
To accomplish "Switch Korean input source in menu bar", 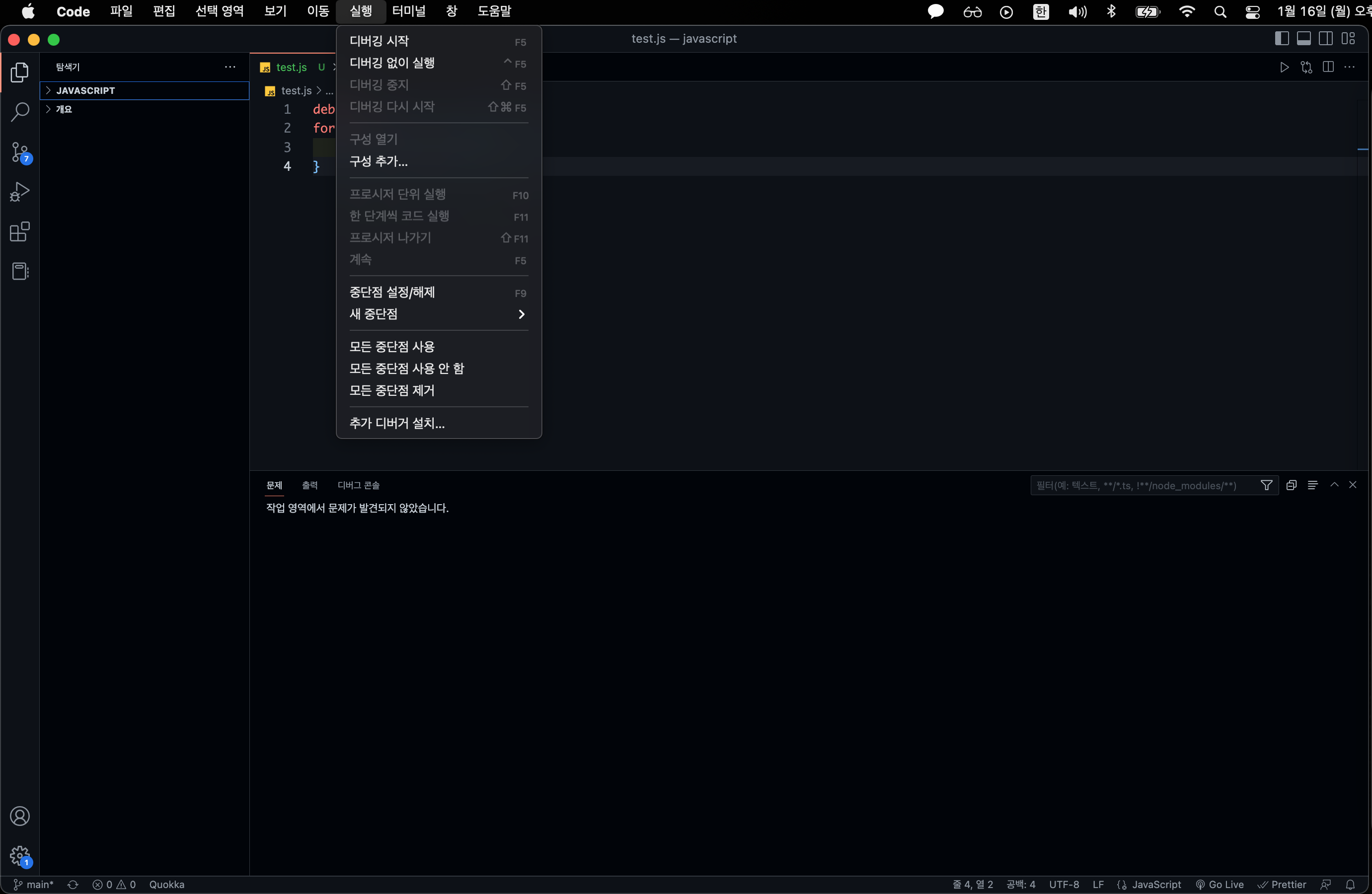I will [x=1041, y=11].
